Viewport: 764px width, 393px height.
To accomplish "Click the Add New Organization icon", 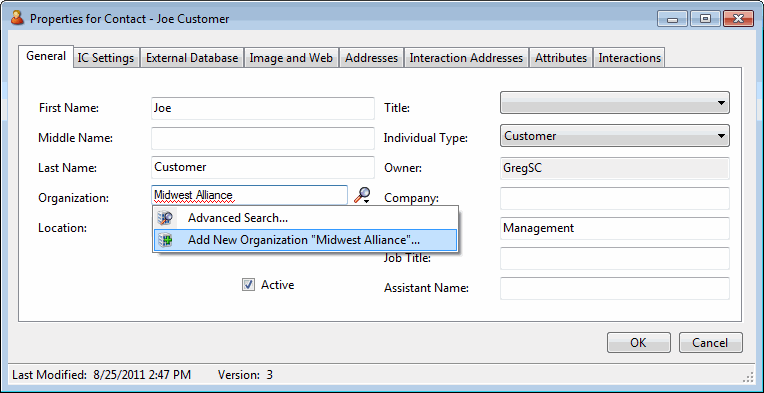I will (165, 240).
